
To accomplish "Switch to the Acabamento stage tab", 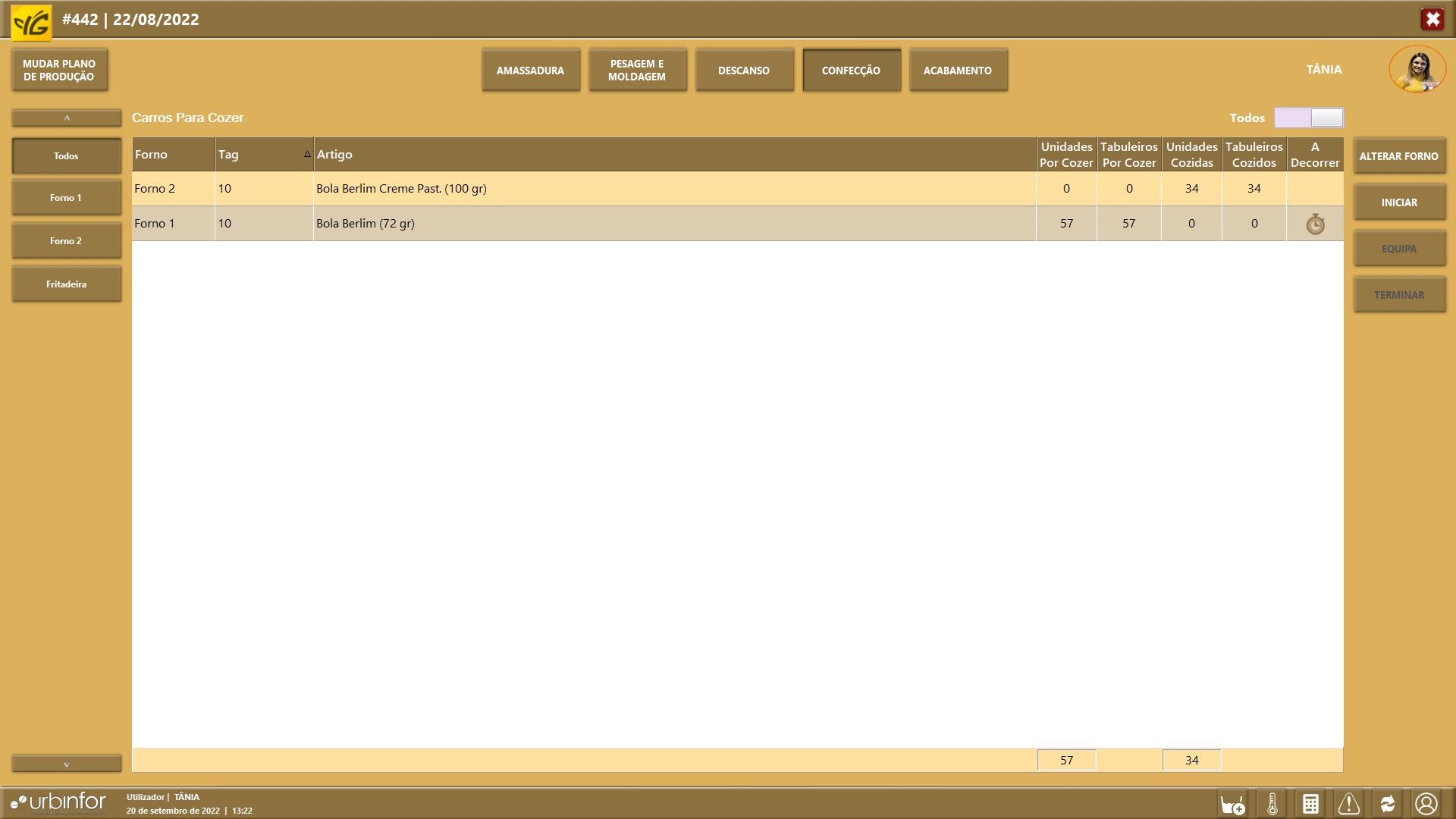I will click(958, 71).
